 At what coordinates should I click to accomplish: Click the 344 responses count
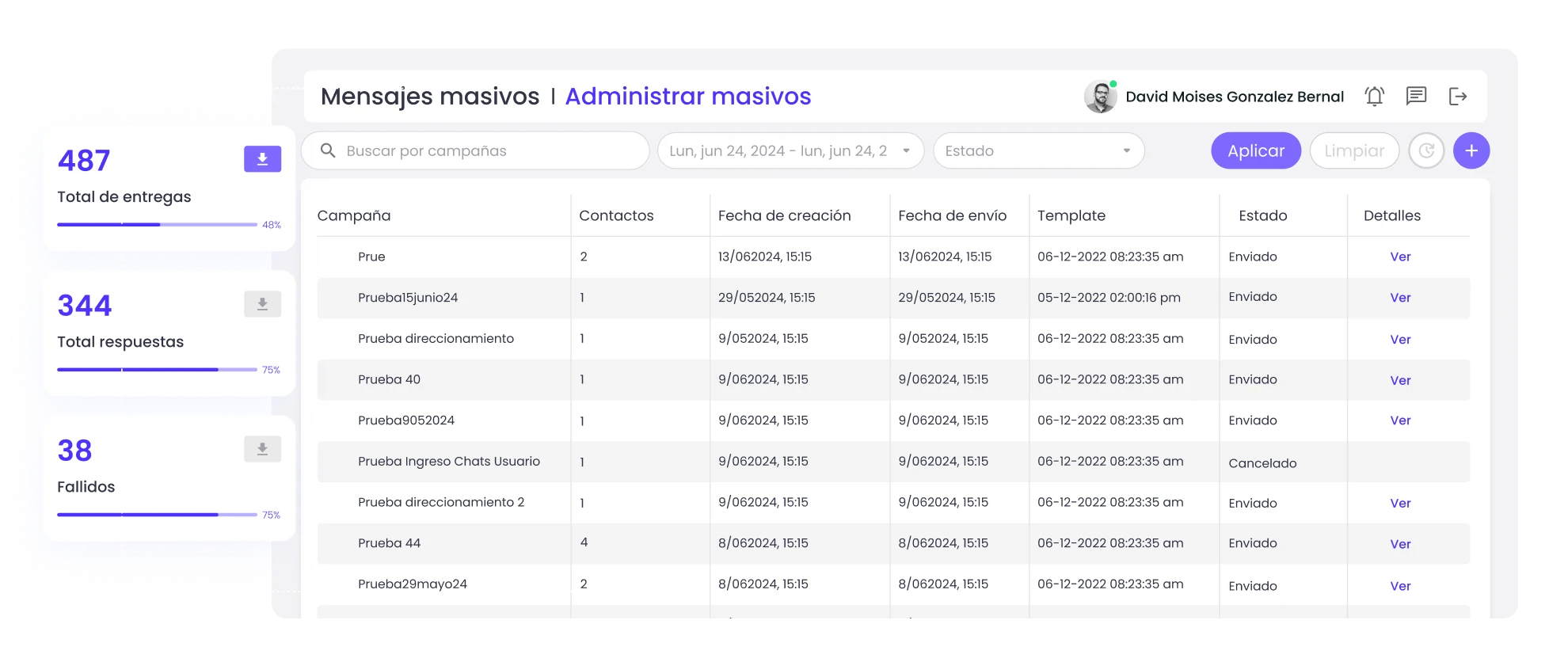(x=85, y=306)
